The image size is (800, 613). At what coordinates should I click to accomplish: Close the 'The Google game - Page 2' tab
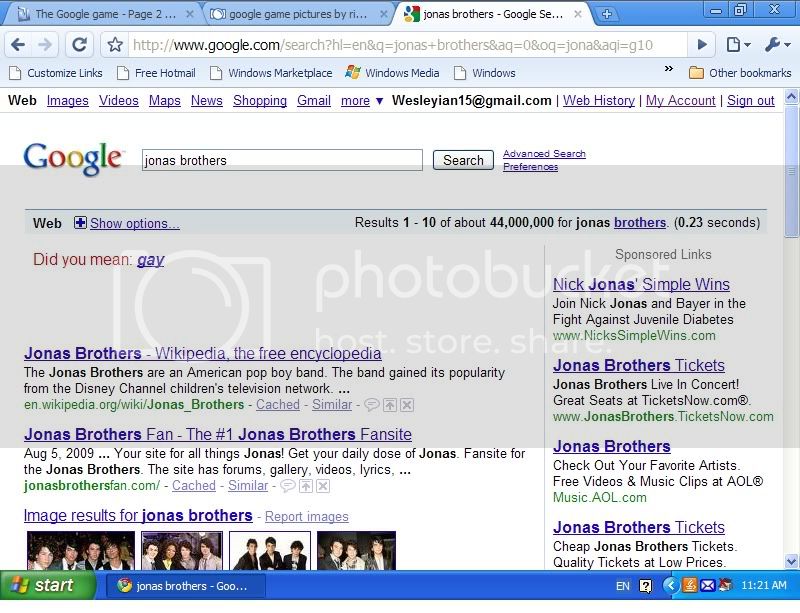[x=190, y=14]
